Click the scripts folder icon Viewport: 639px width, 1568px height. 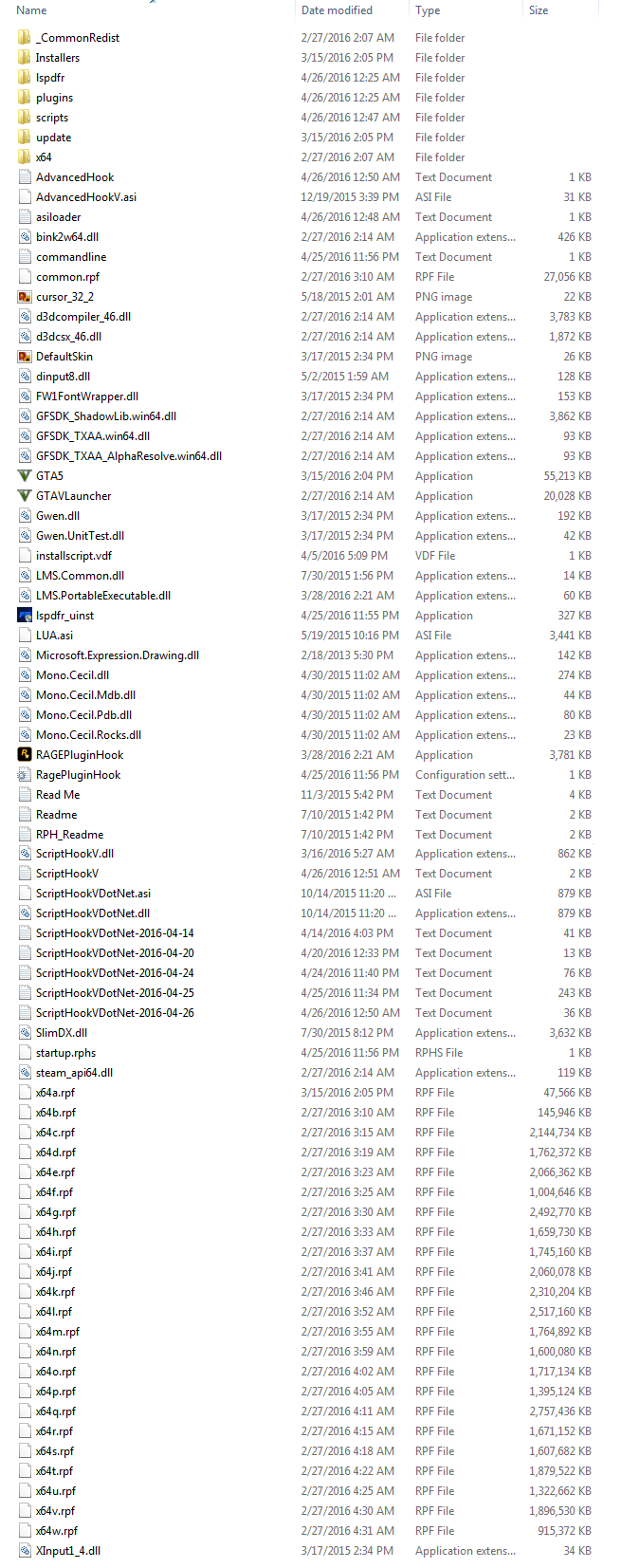click(25, 118)
